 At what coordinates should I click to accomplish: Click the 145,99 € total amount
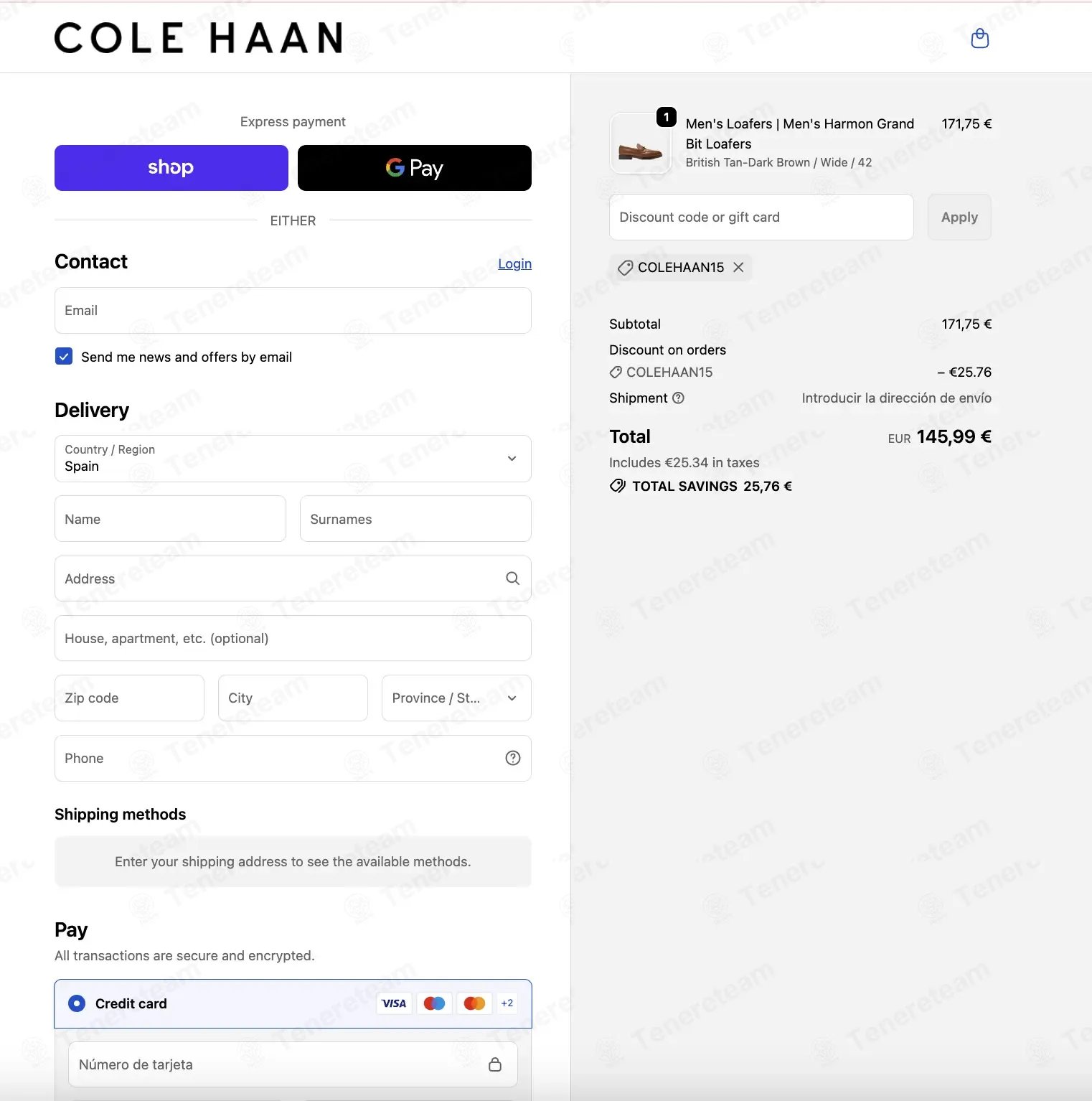coord(954,436)
